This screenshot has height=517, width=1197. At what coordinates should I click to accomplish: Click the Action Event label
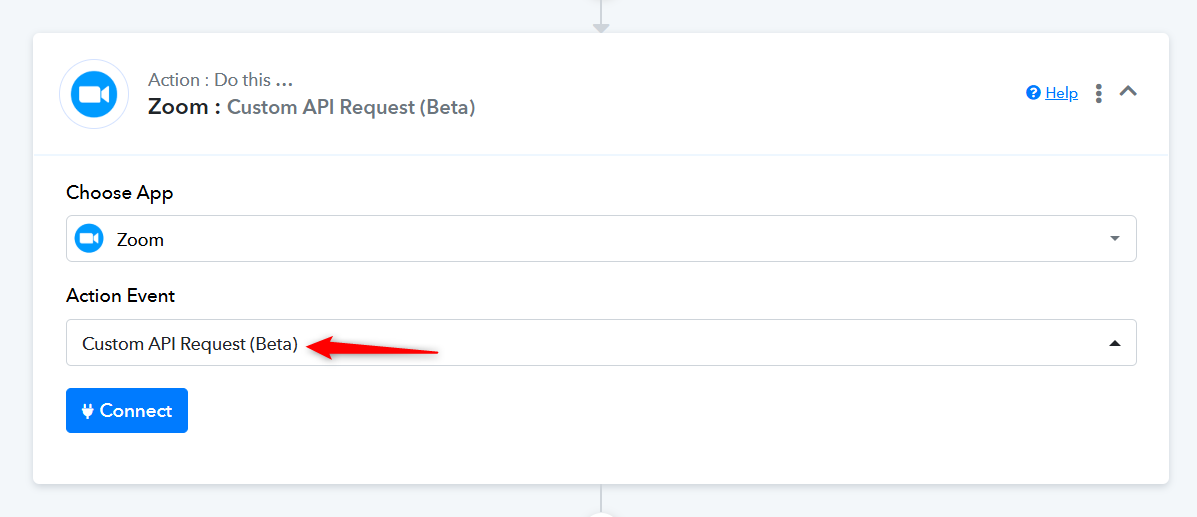coord(121,296)
